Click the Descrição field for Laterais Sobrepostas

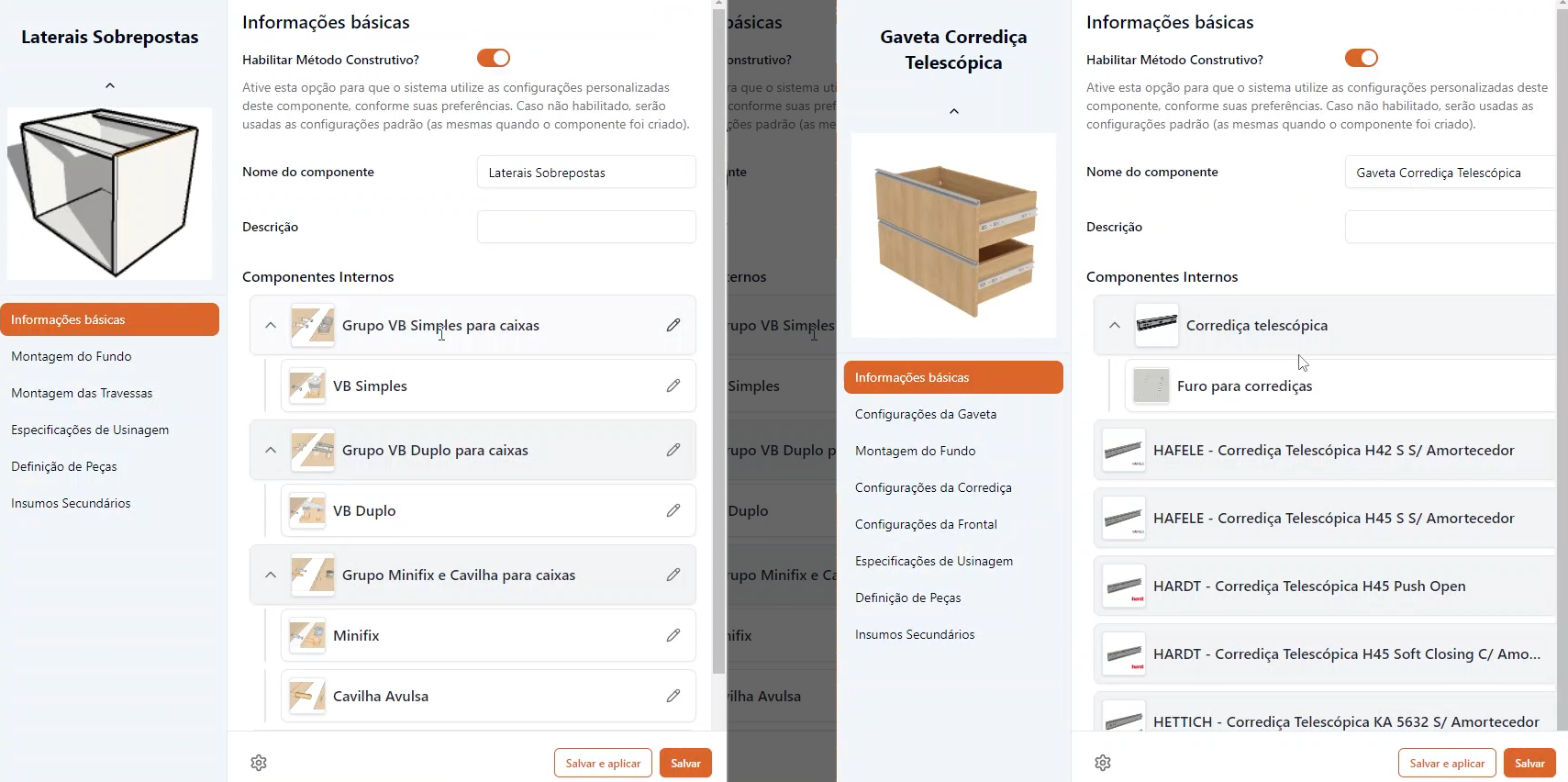coord(586,227)
